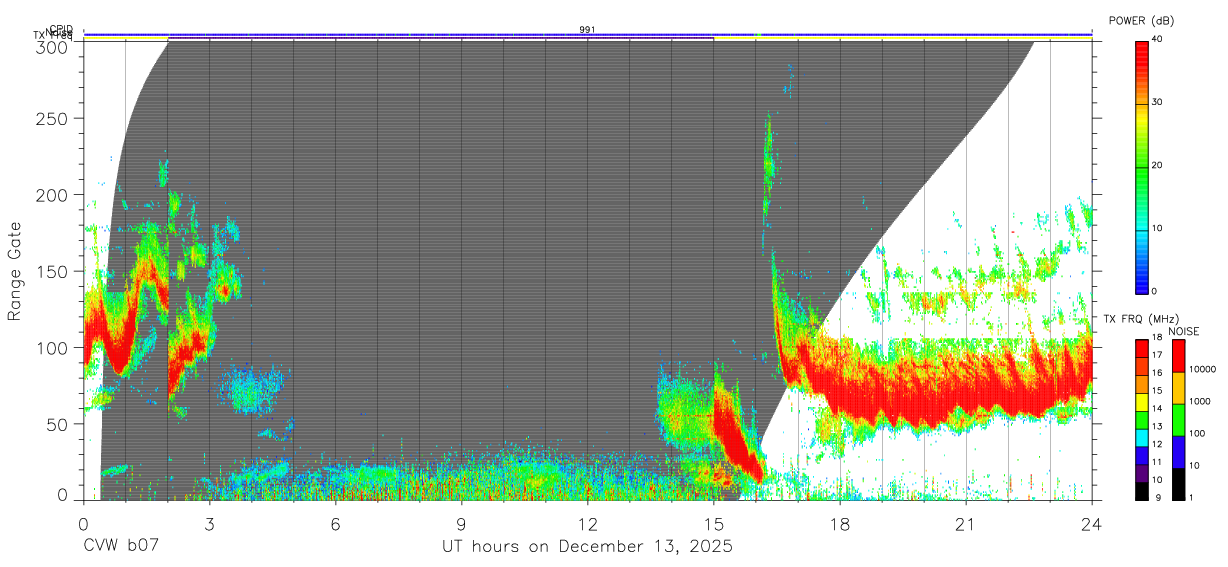This screenshot has height=567, width=1228.
Task: Click the 18 hour tick label on the time axis
Action: pyautogui.click(x=840, y=523)
